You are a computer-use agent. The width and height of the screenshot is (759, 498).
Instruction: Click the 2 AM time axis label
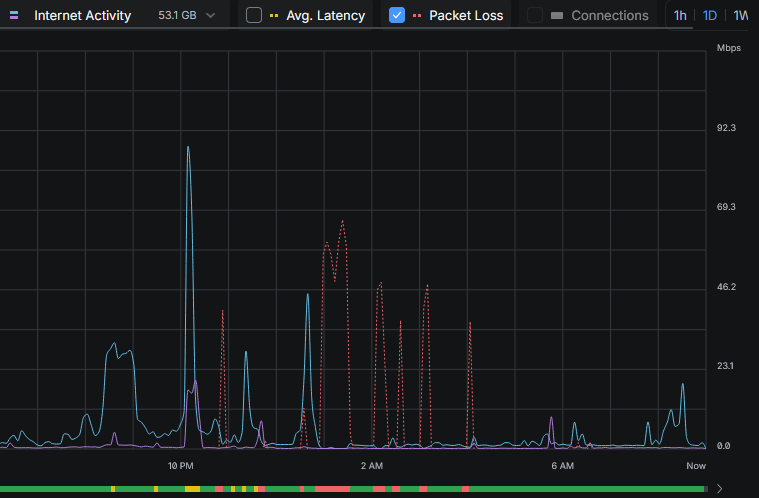click(x=372, y=466)
